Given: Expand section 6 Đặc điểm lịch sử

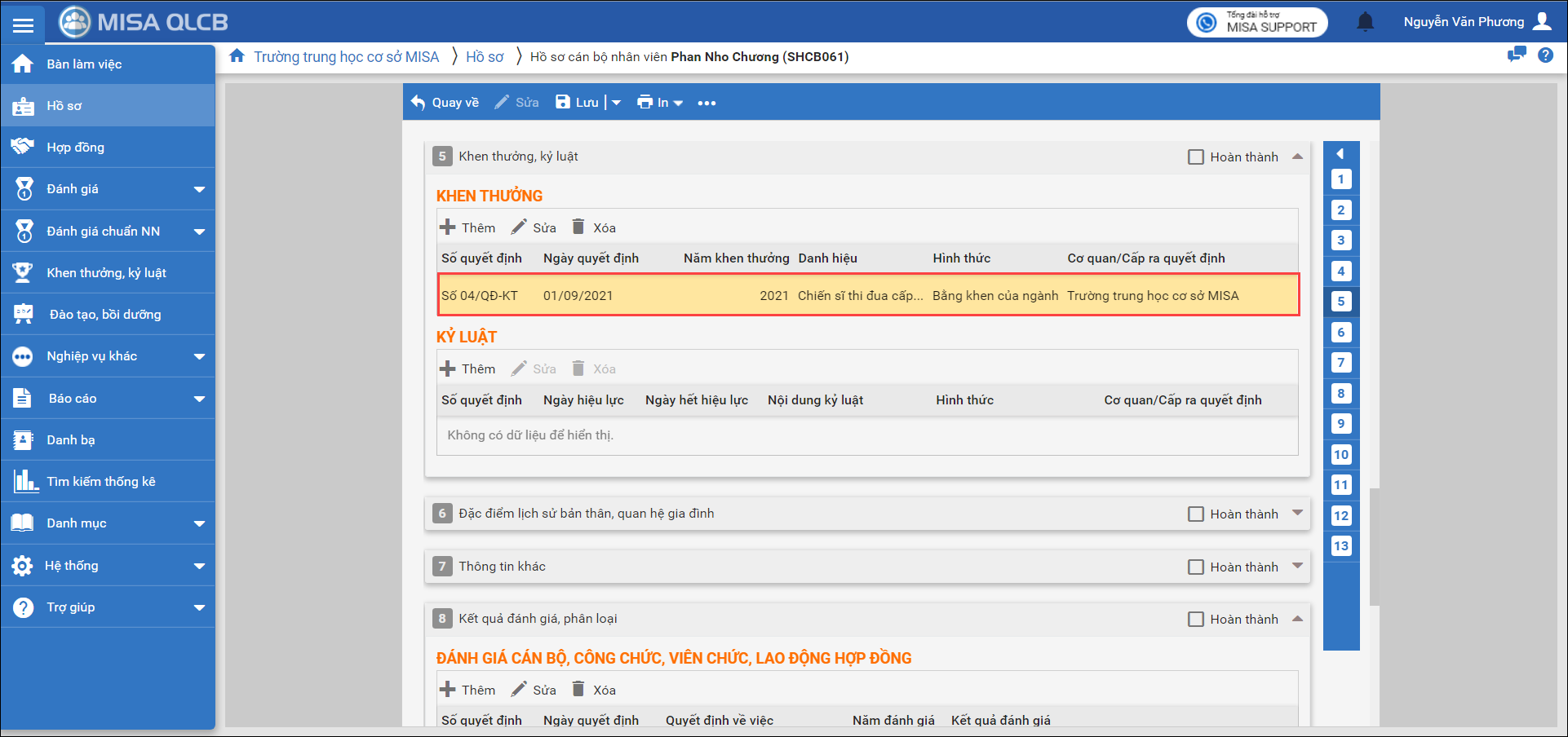Looking at the screenshot, I should click(1297, 513).
